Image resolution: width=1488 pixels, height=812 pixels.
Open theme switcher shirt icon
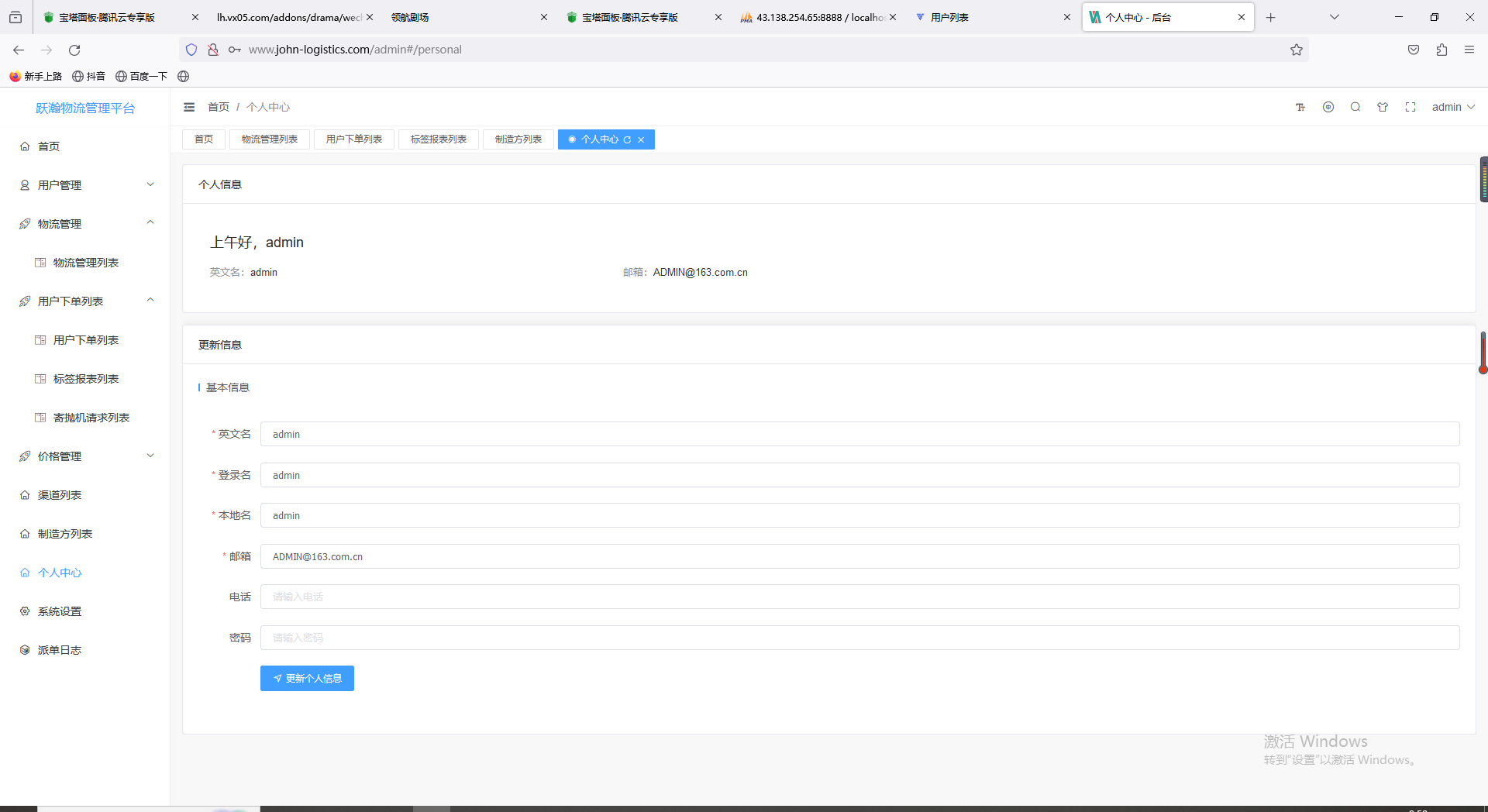point(1383,107)
